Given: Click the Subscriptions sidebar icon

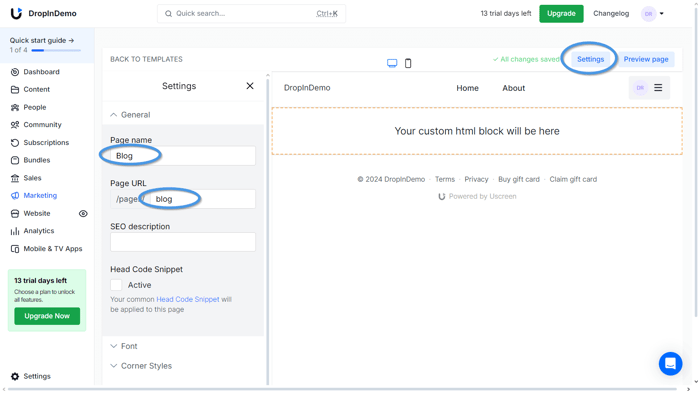Looking at the screenshot, I should 15,142.
